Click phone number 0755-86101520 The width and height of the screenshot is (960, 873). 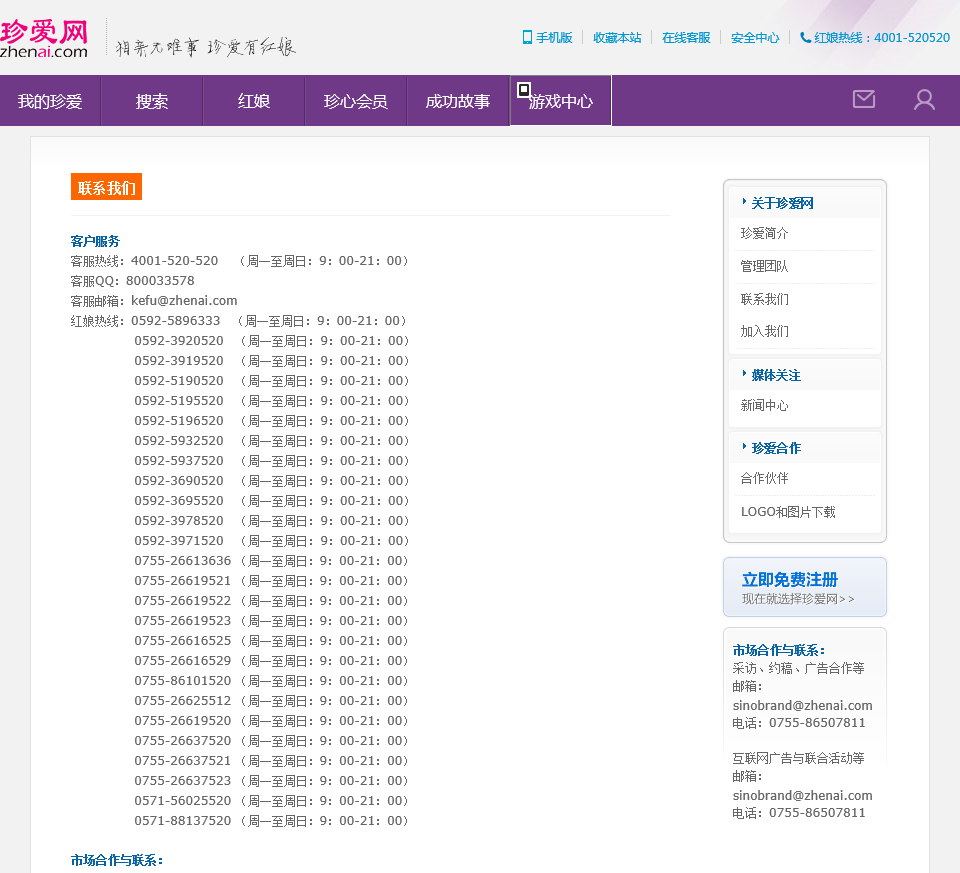pyautogui.click(x=182, y=681)
